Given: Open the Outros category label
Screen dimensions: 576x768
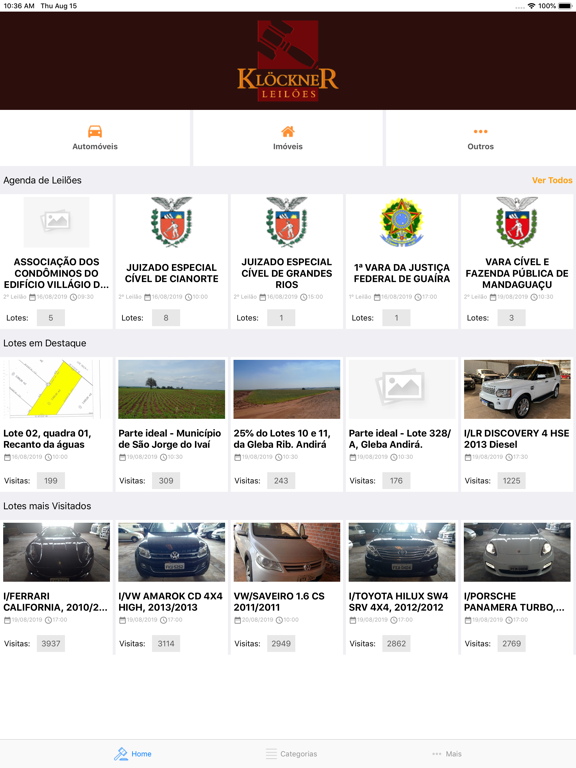Looking at the screenshot, I should [480, 146].
